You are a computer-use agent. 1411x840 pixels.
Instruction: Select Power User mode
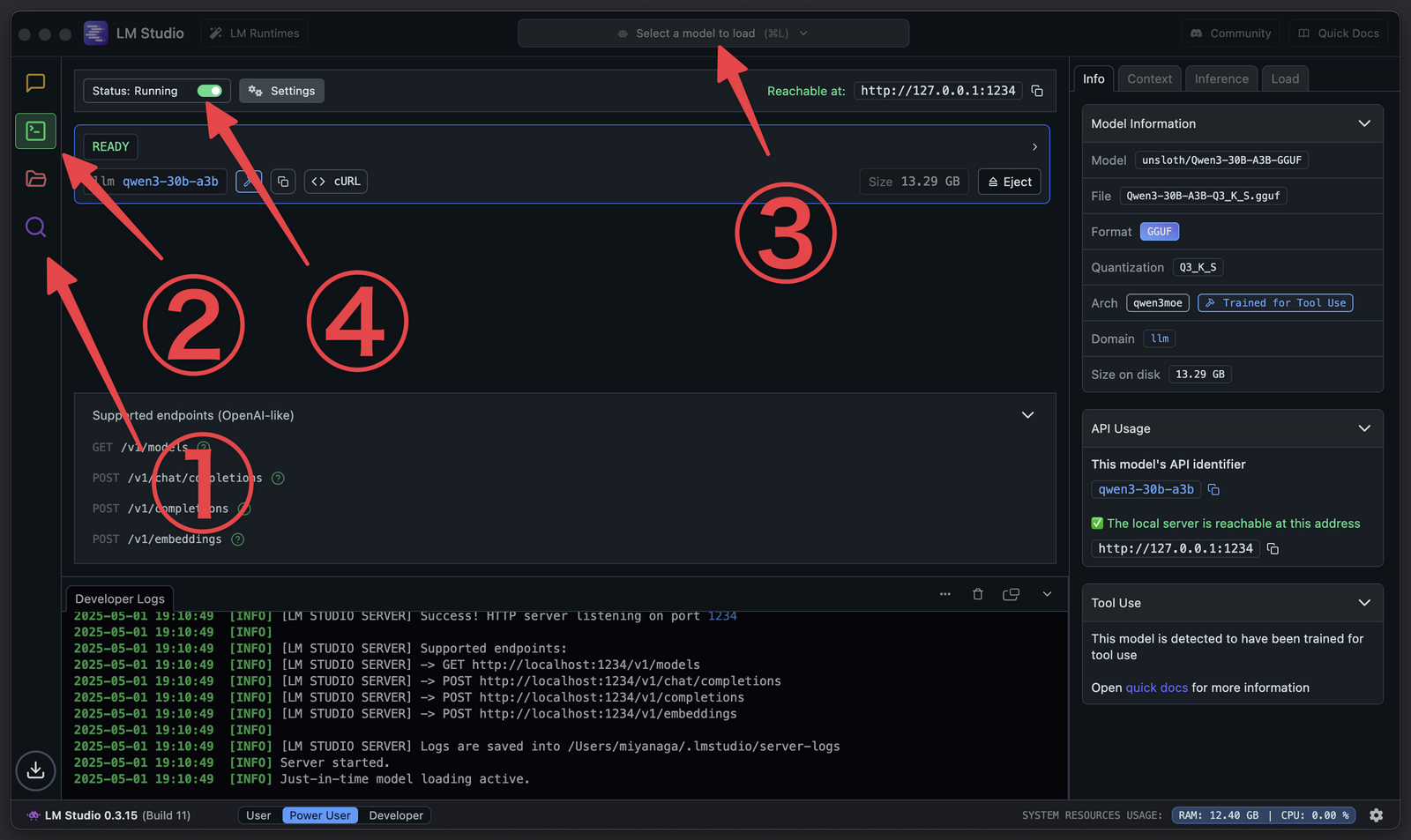320,815
